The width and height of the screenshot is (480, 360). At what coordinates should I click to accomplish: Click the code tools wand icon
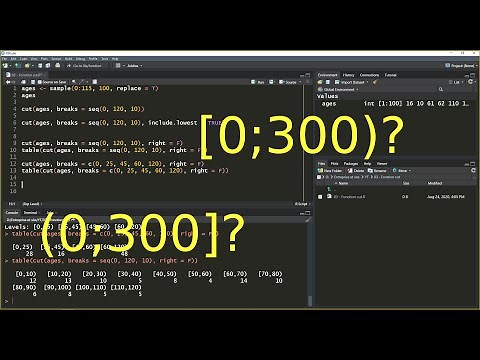82,82
